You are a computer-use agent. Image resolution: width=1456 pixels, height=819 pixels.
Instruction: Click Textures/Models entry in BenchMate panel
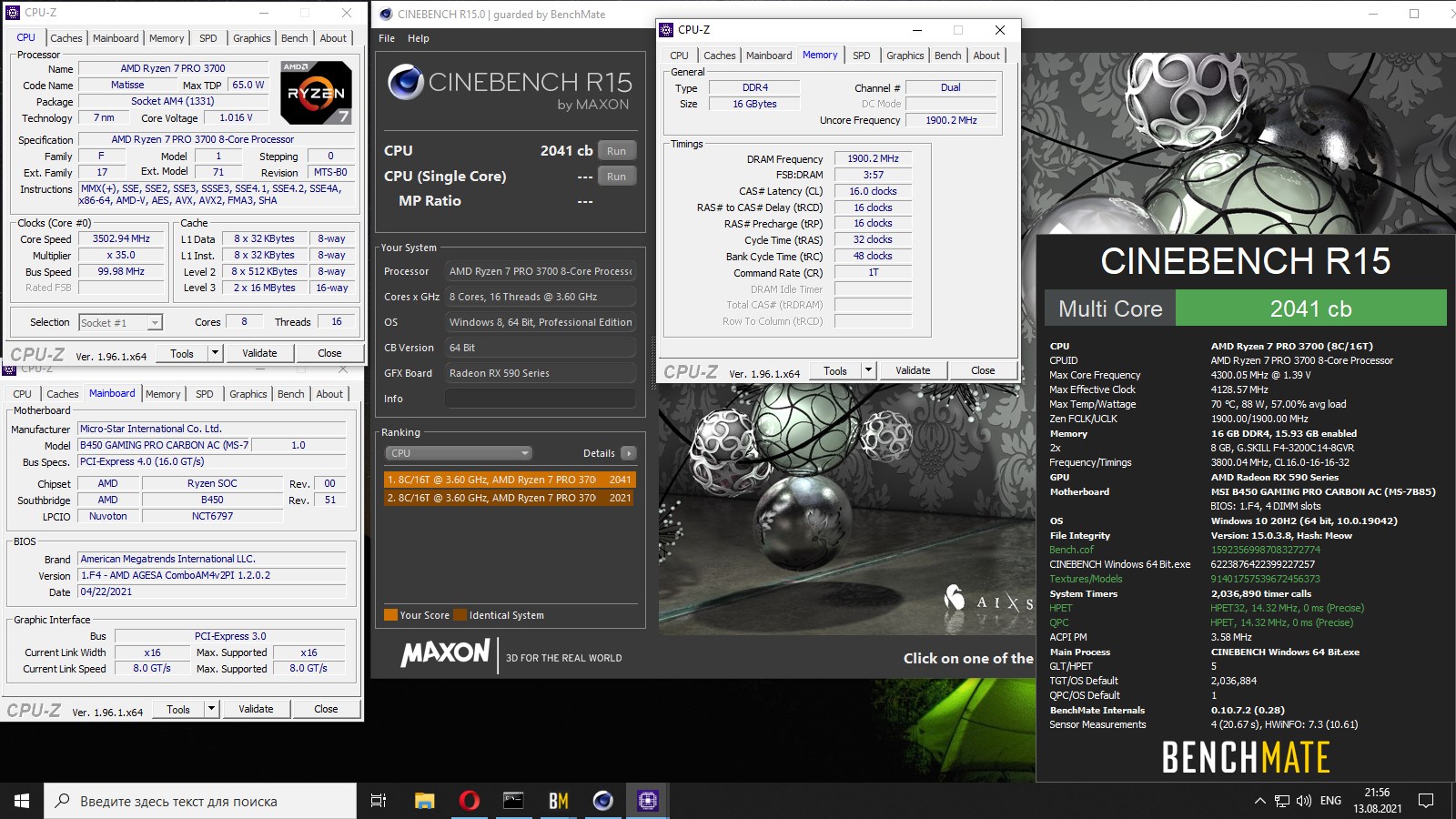[1086, 579]
